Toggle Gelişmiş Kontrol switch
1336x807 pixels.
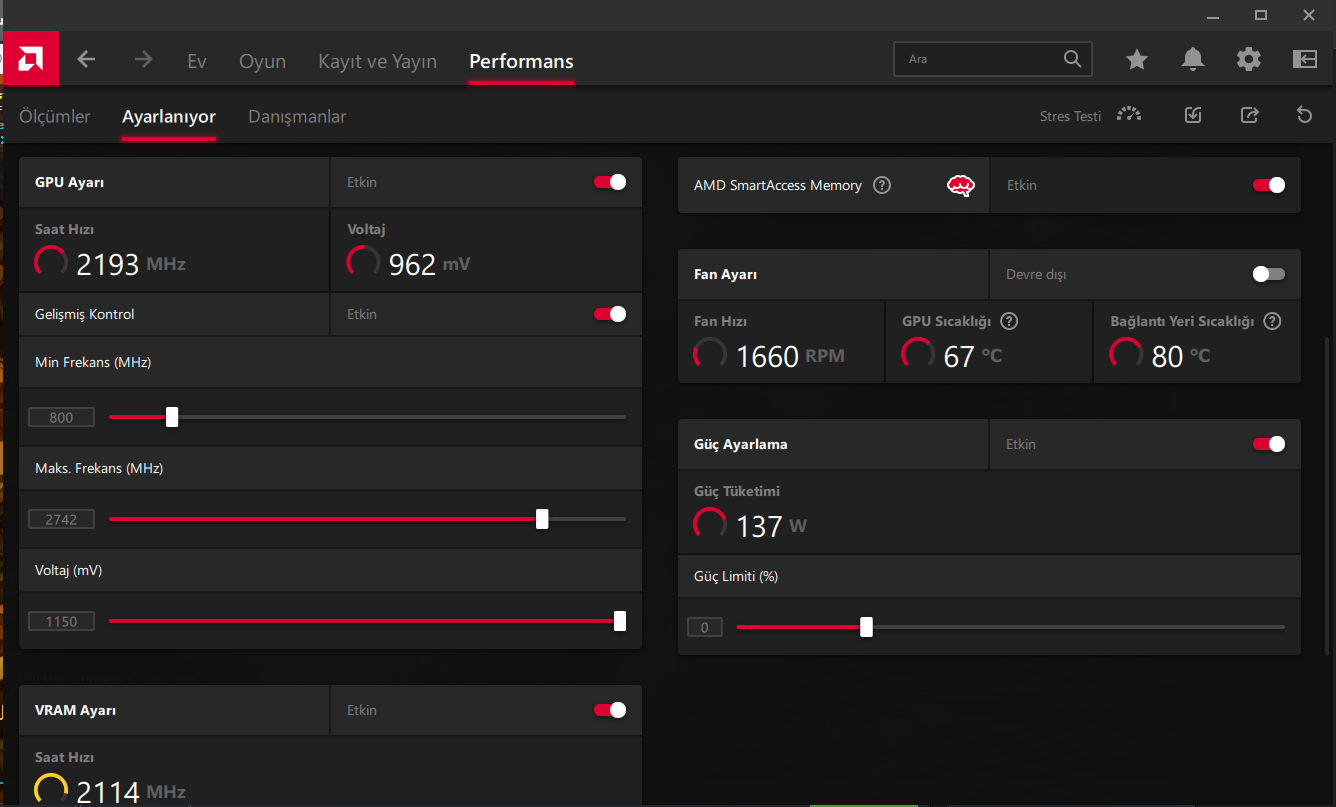coord(610,314)
